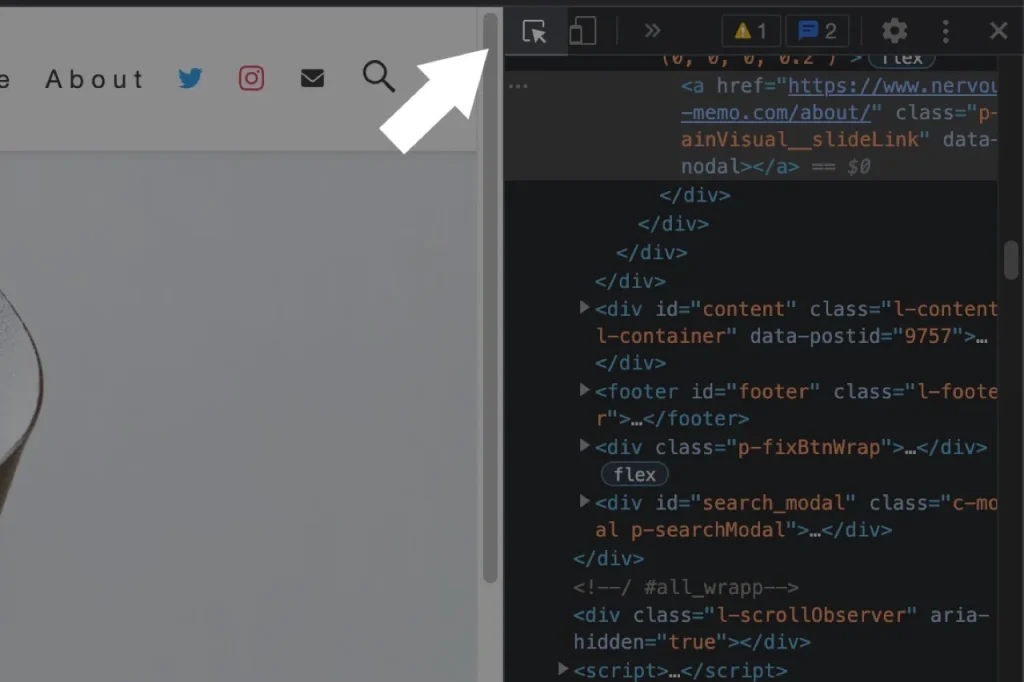This screenshot has height=682, width=1024.
Task: Click the About link in site navigation
Action: coord(94,79)
